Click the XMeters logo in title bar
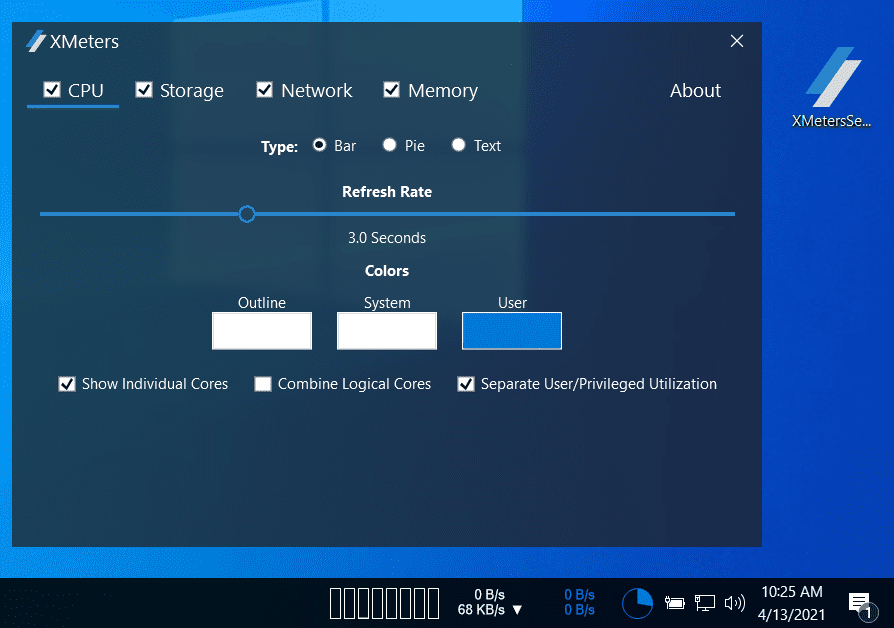 coord(36,41)
